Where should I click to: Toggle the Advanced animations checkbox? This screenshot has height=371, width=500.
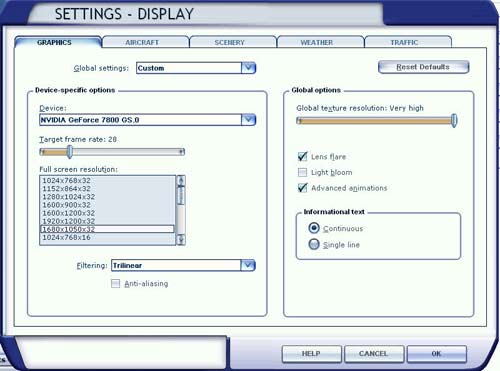pyautogui.click(x=302, y=188)
